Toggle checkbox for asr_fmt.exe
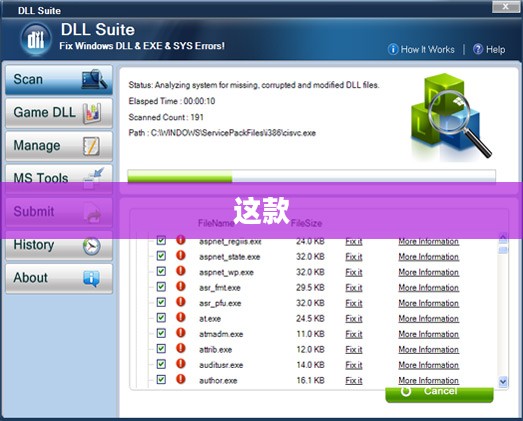Image resolution: width=523 pixels, height=421 pixels. (x=161, y=287)
